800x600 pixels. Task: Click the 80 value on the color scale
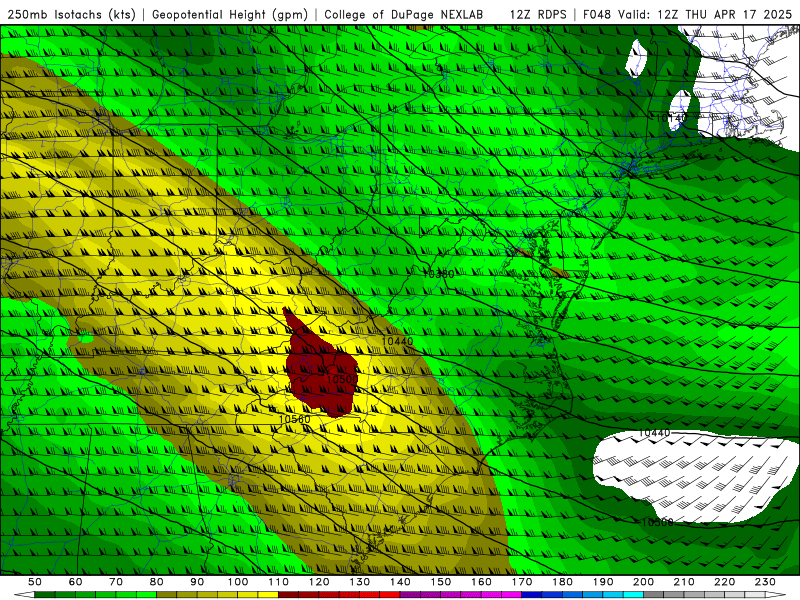tap(157, 582)
